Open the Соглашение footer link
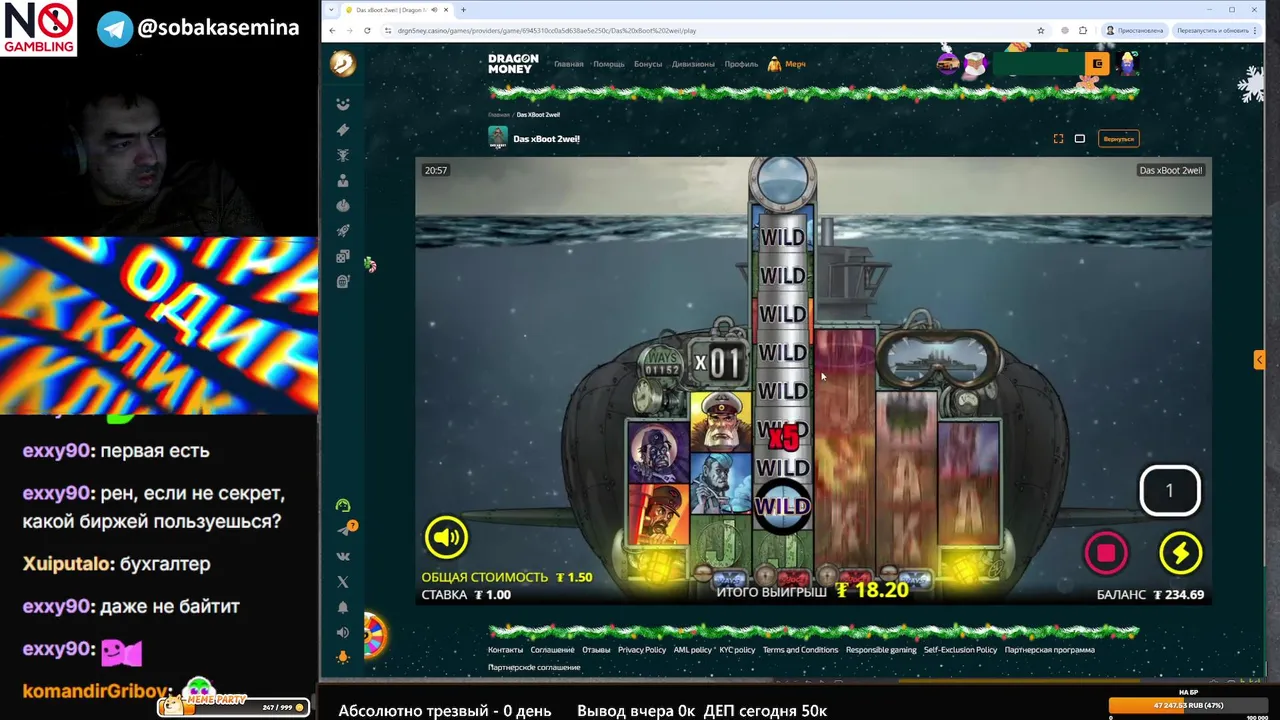Viewport: 1280px width, 720px height. pyautogui.click(x=552, y=650)
